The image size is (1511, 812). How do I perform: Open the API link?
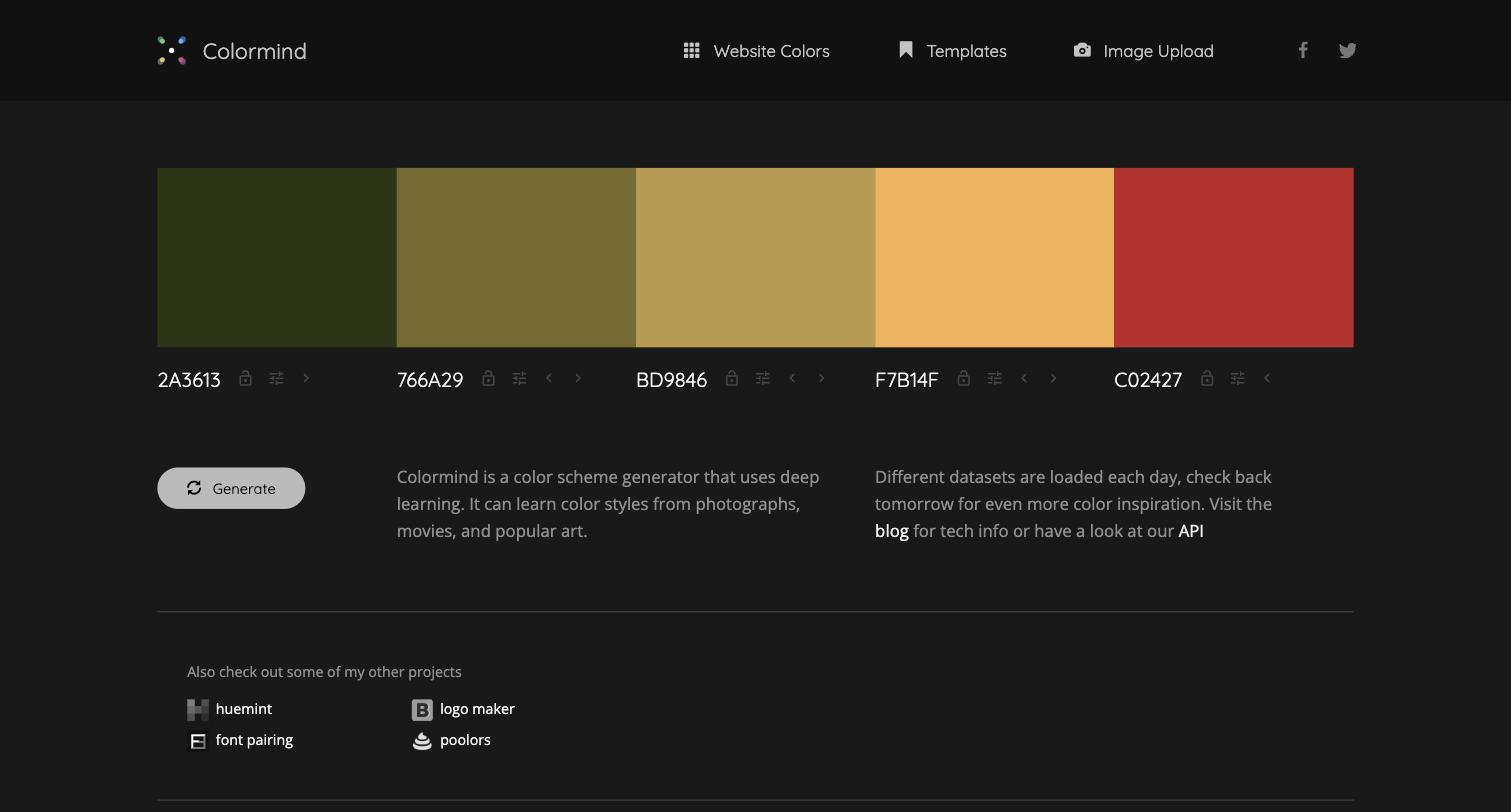(1190, 531)
